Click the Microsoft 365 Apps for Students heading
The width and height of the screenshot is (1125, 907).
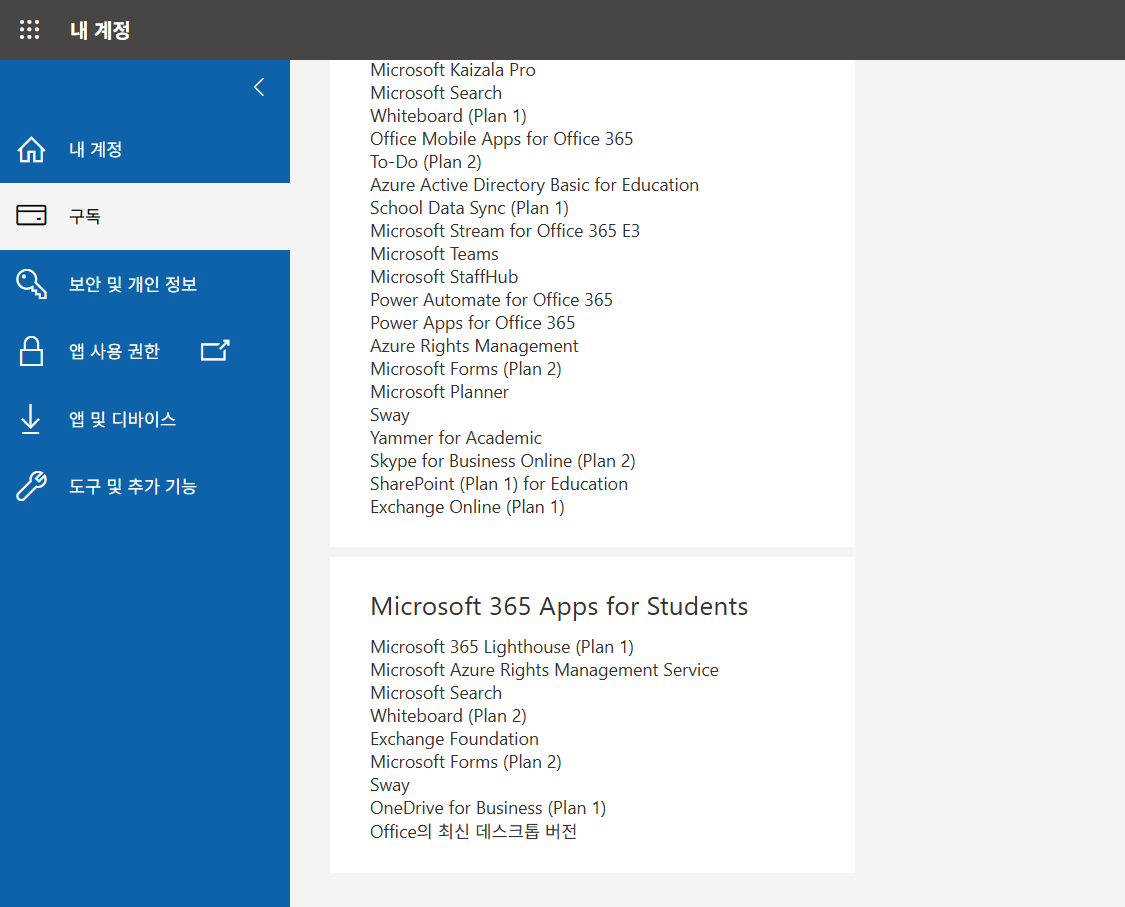(559, 606)
